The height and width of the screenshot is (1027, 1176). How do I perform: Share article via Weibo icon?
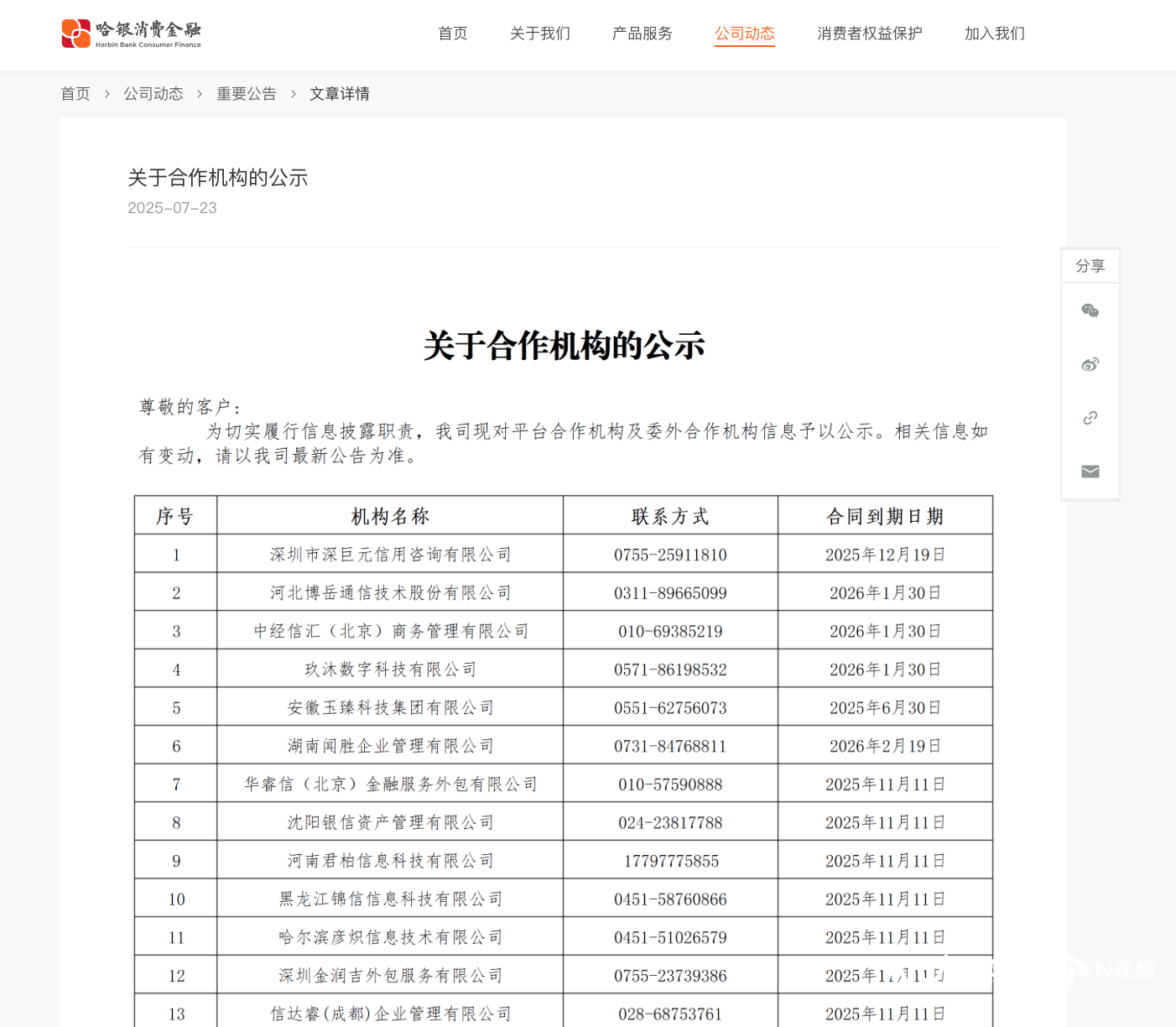(x=1090, y=364)
